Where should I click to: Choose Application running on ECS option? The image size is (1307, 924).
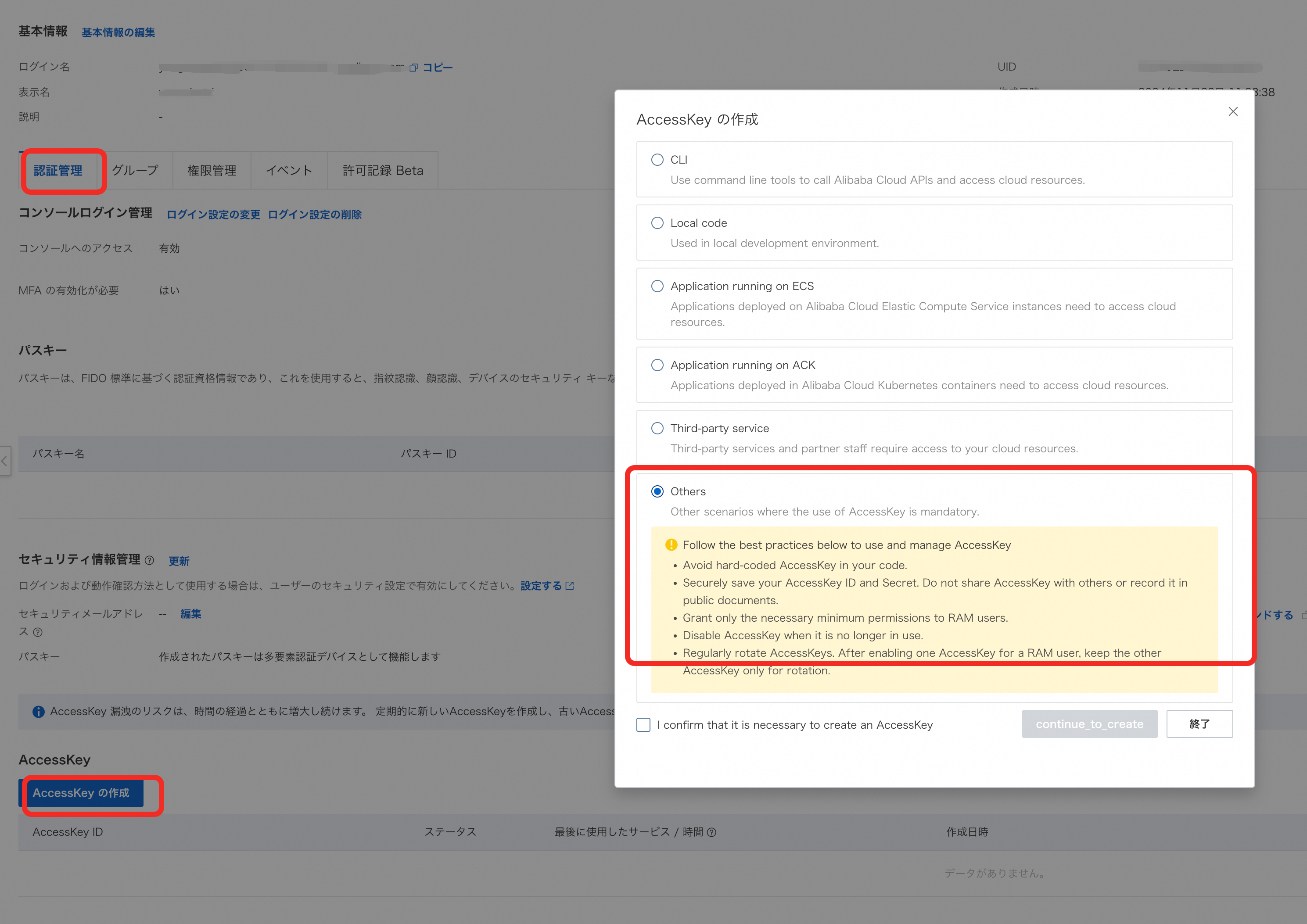pos(657,286)
